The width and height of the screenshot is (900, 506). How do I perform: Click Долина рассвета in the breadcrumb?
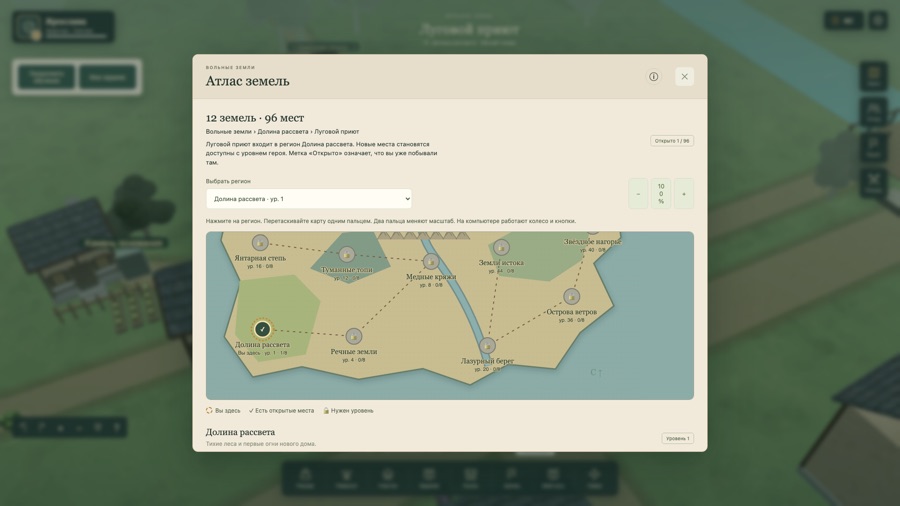pos(282,131)
